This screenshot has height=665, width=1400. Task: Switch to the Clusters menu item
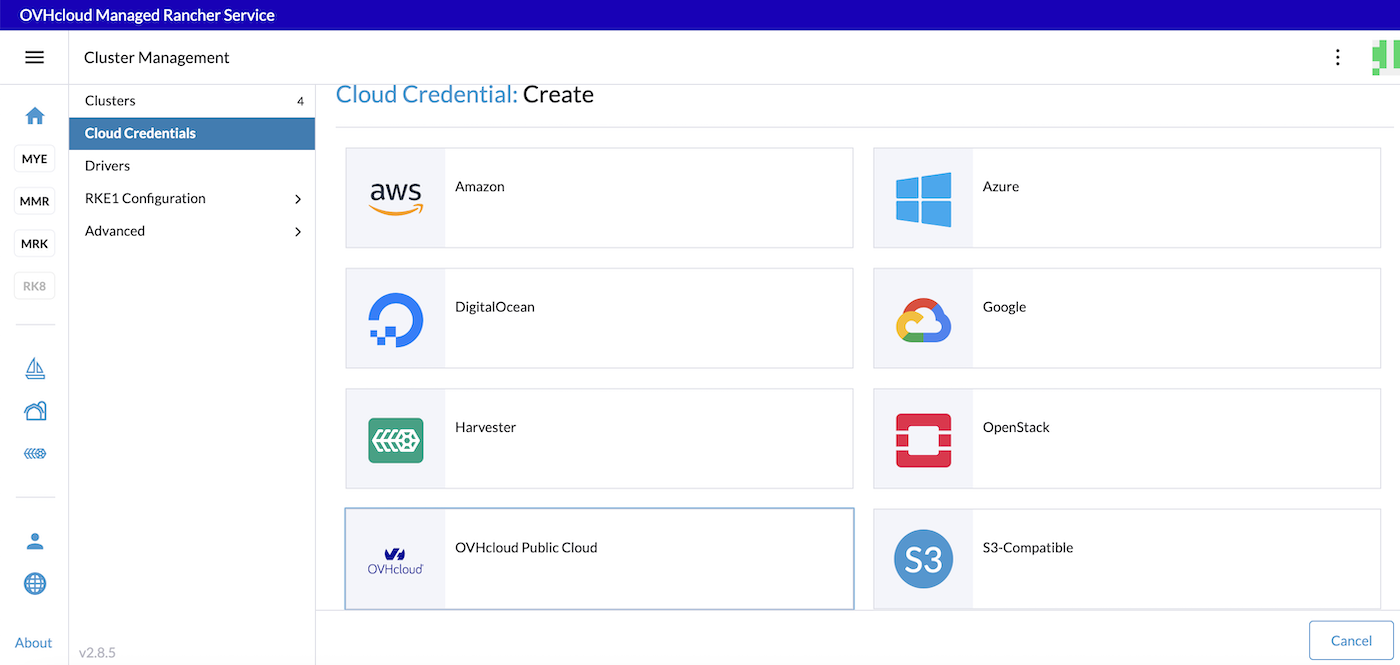click(192, 100)
